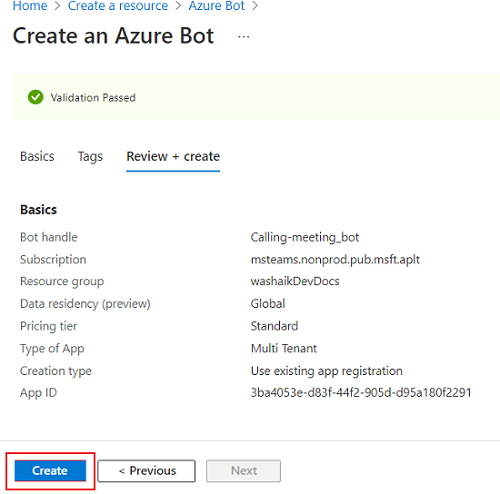The width and height of the screenshot is (500, 494).
Task: Select the subscription value msteams.nonprod.pub.msft.aplt
Action: 335,260
